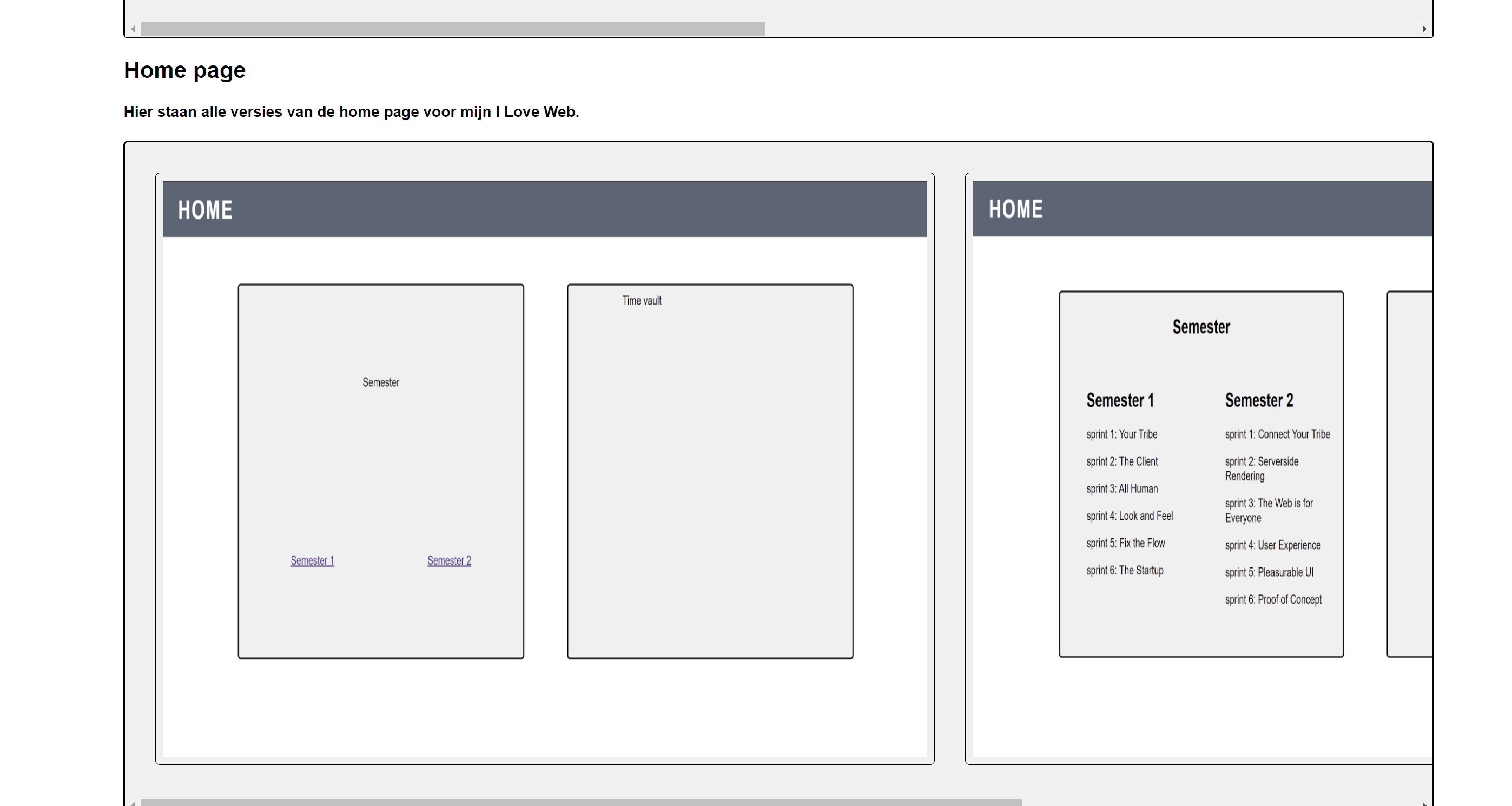Click 'sprint 2: Serverside Rendering'
Viewport: 1512px width, 806px height.
point(1262,468)
